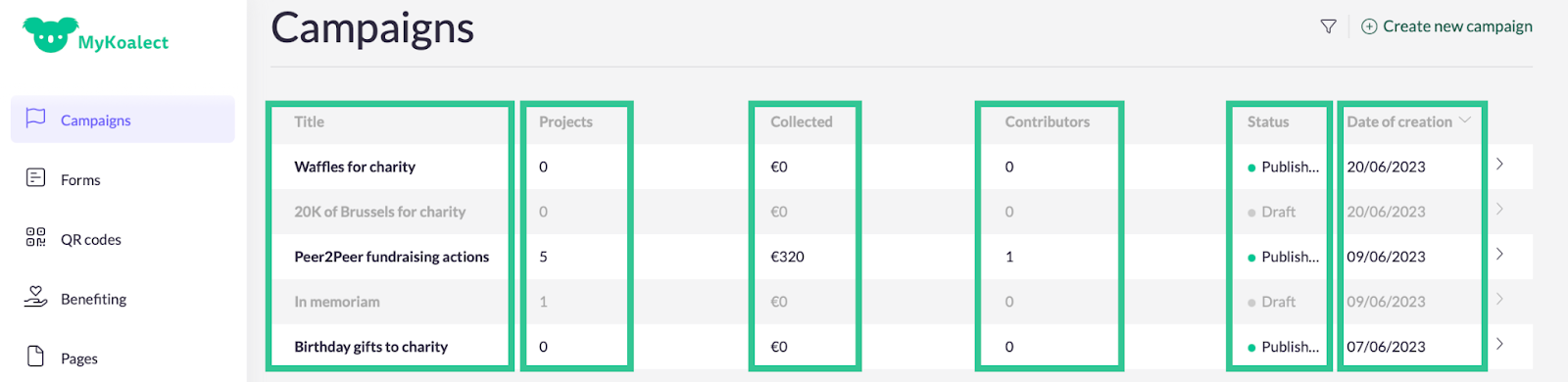The width and height of the screenshot is (1568, 382).
Task: Click the MyKoalect koala logo
Action: [50, 35]
